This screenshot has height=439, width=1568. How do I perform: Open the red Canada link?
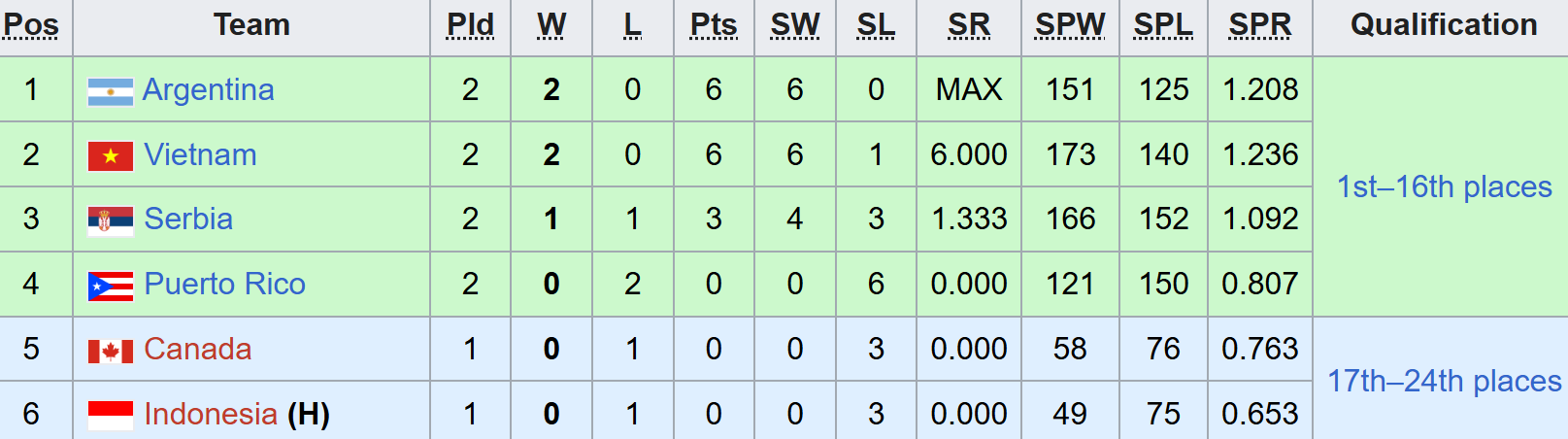coord(197,349)
